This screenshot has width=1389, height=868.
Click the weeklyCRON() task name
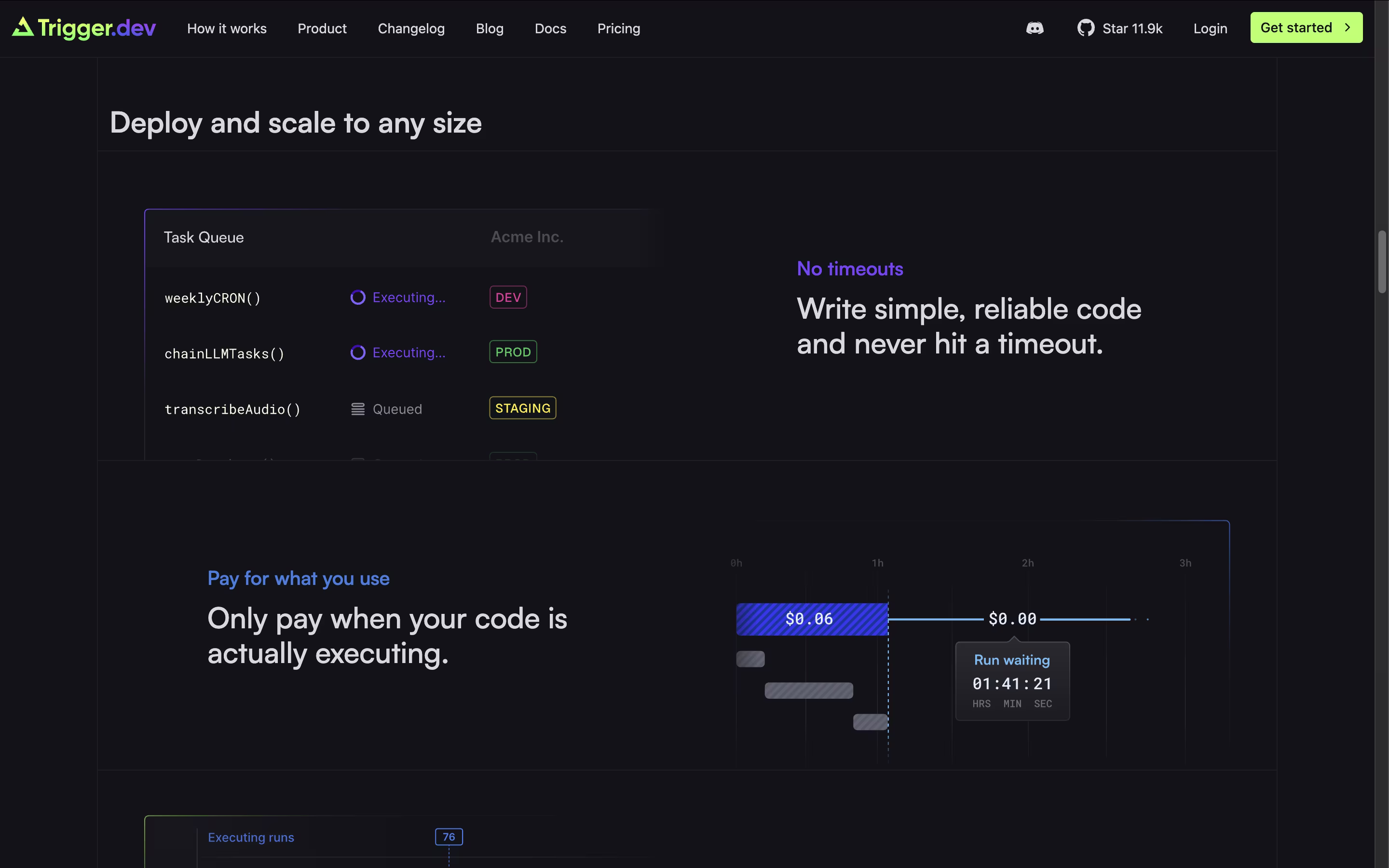click(x=213, y=298)
